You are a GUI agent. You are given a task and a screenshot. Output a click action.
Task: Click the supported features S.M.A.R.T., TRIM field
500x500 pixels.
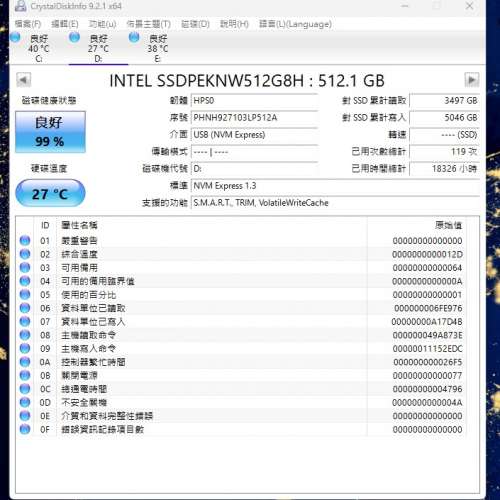coord(335,203)
